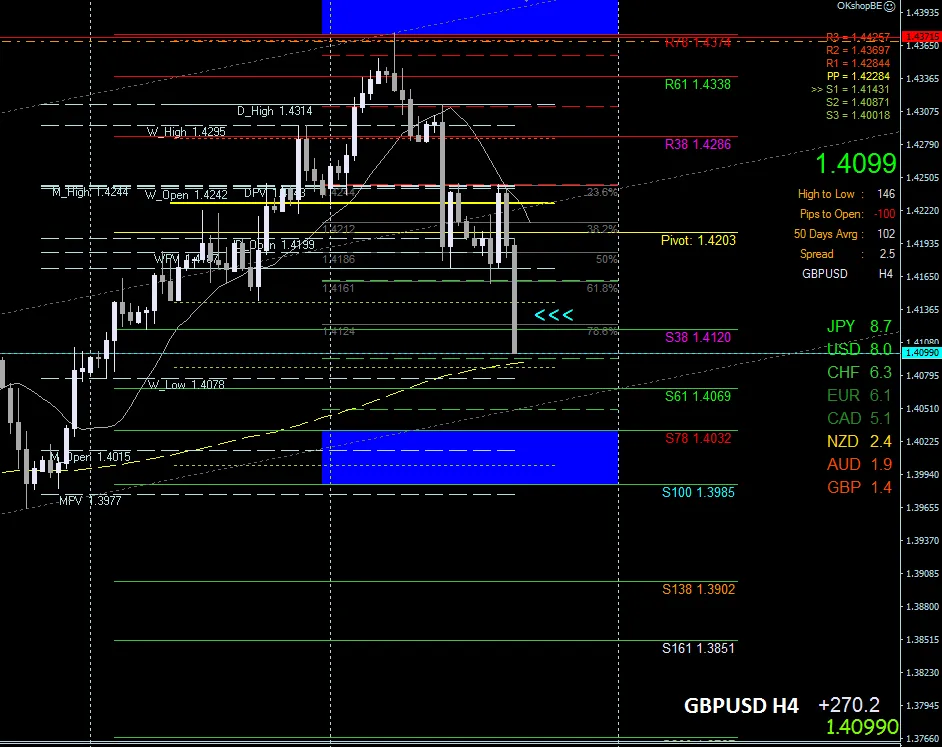
Task: Click the 1.40990 current price tag on axis
Action: click(922, 353)
